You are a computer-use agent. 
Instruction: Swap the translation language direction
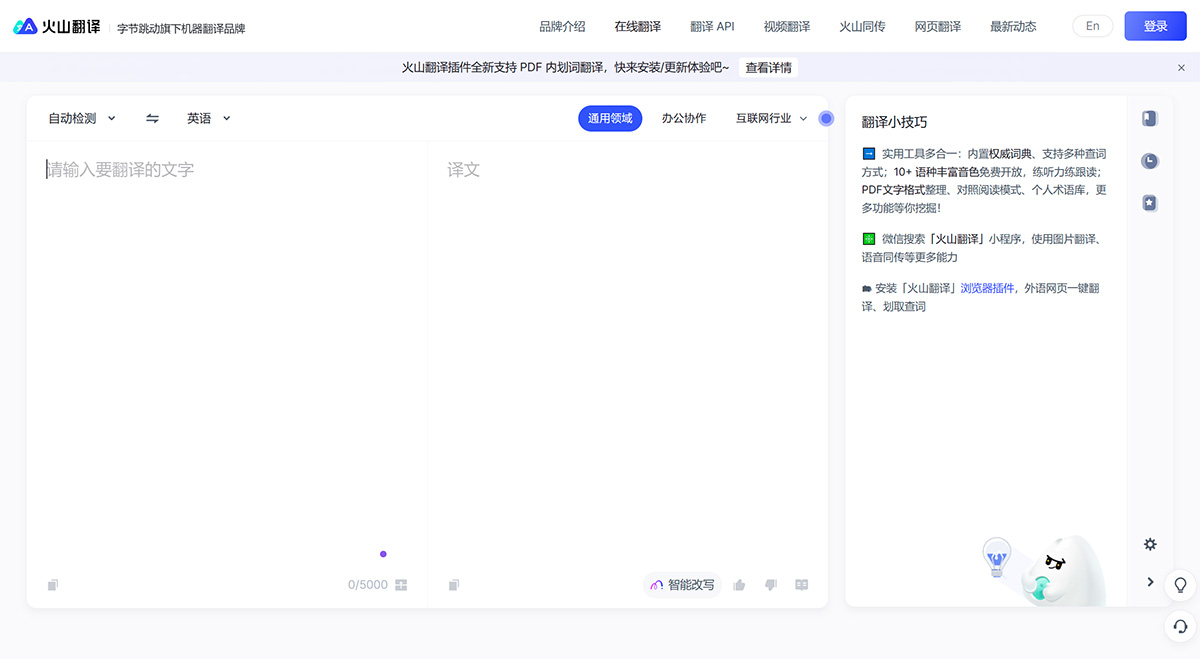(152, 118)
